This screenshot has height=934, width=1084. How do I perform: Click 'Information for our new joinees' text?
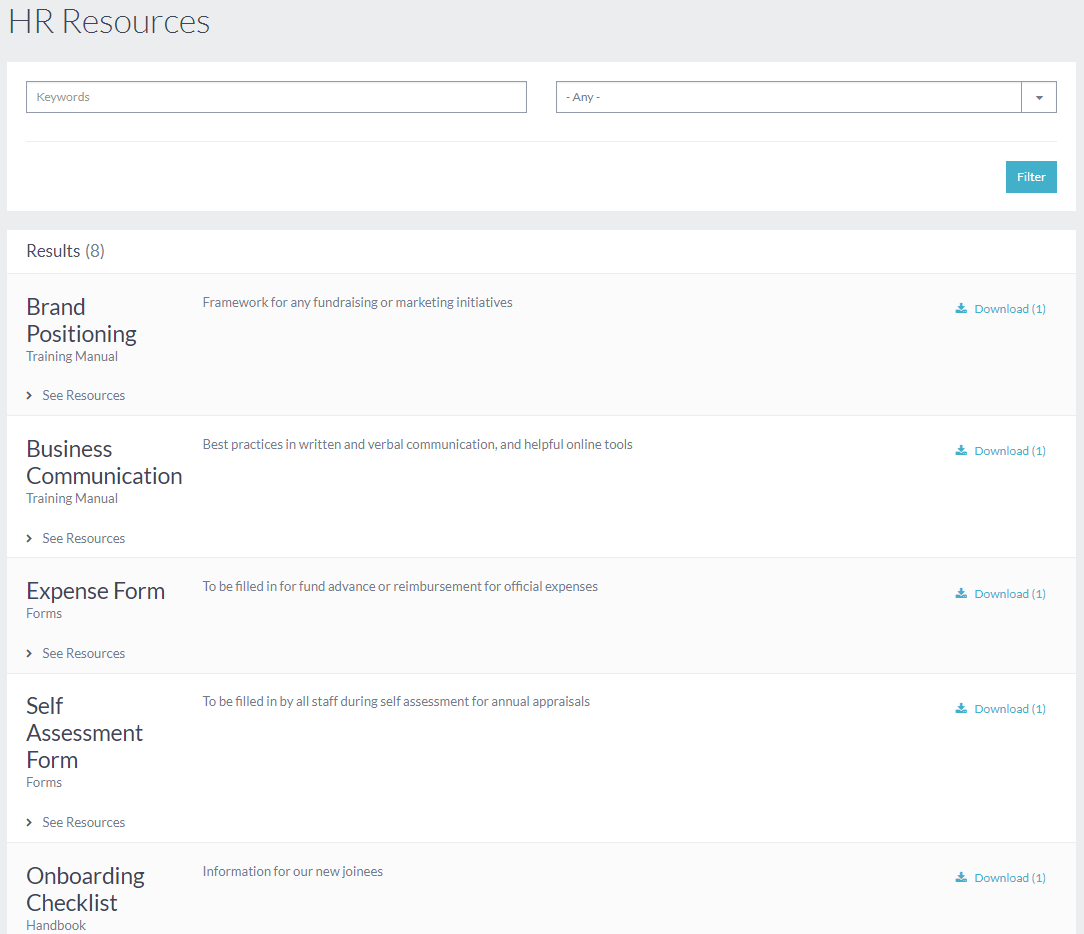(292, 872)
